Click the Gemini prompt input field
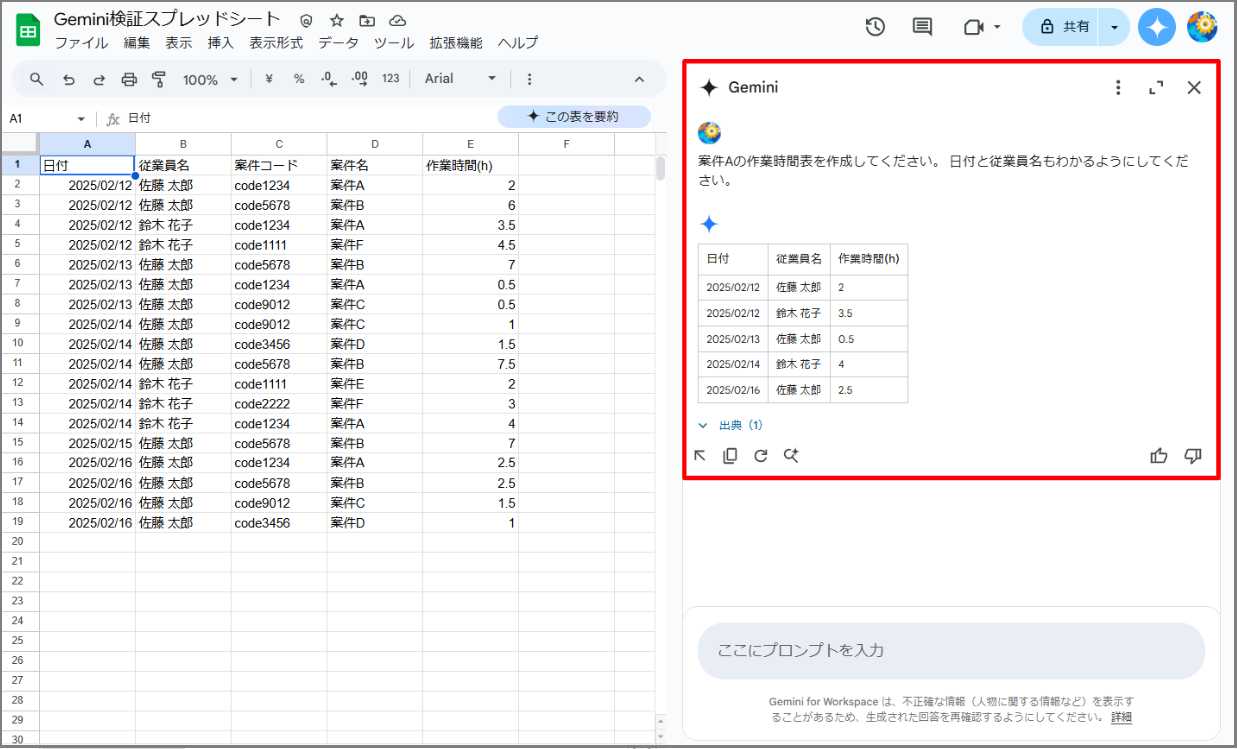This screenshot has height=749, width=1237. pyautogui.click(x=951, y=650)
